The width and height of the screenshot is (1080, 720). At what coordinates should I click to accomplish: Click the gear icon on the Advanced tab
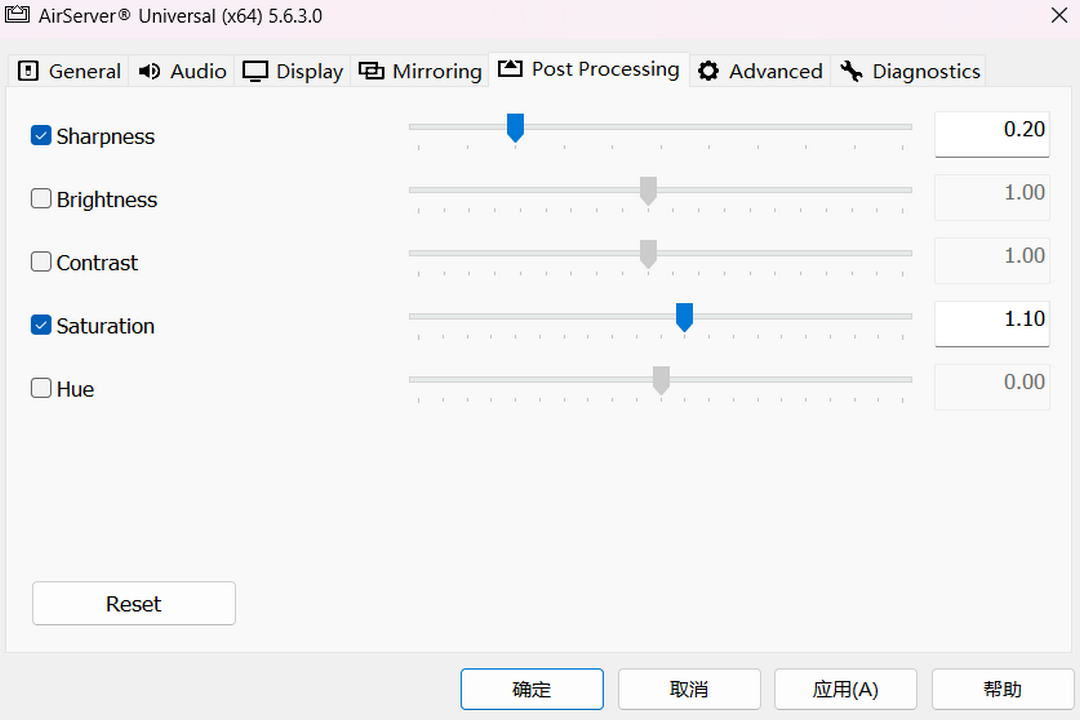(708, 70)
